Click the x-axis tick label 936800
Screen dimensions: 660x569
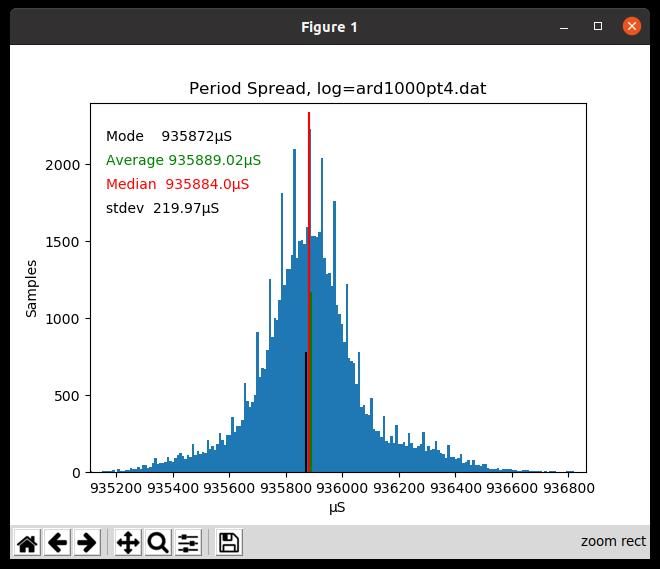(x=569, y=488)
